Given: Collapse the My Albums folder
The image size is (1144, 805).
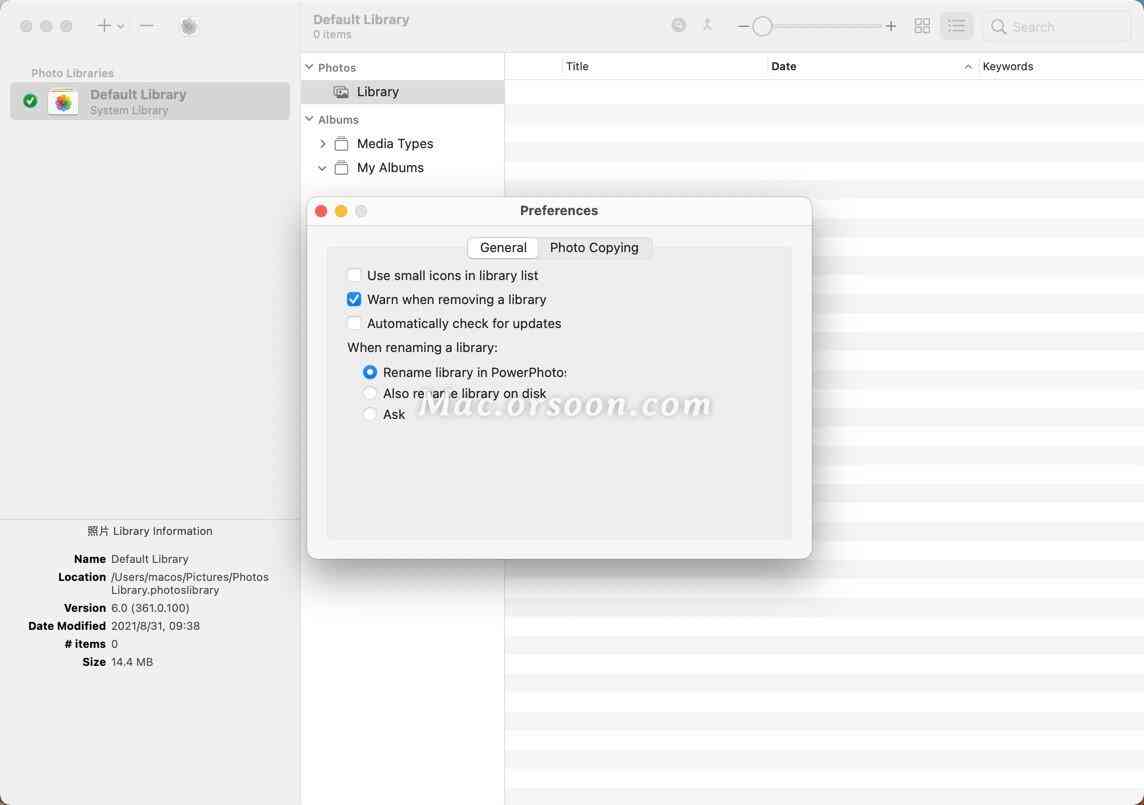Looking at the screenshot, I should tap(322, 168).
